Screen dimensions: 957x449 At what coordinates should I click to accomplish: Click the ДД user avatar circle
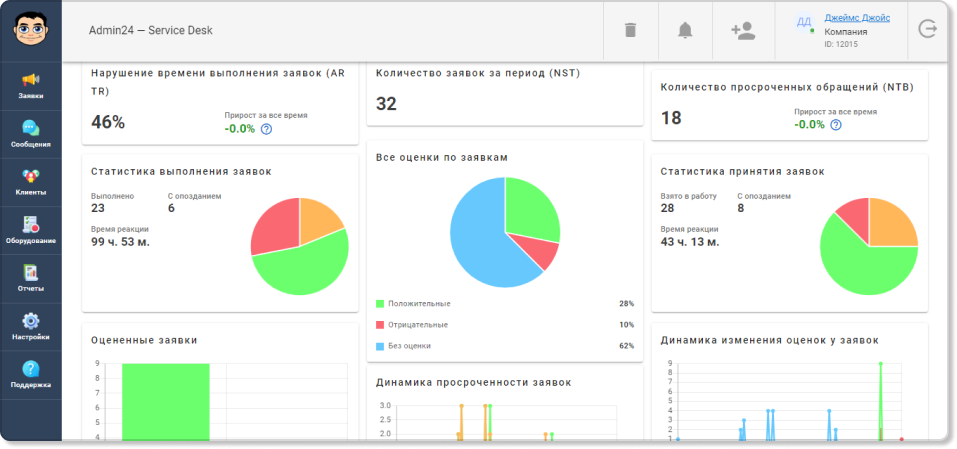coord(804,22)
